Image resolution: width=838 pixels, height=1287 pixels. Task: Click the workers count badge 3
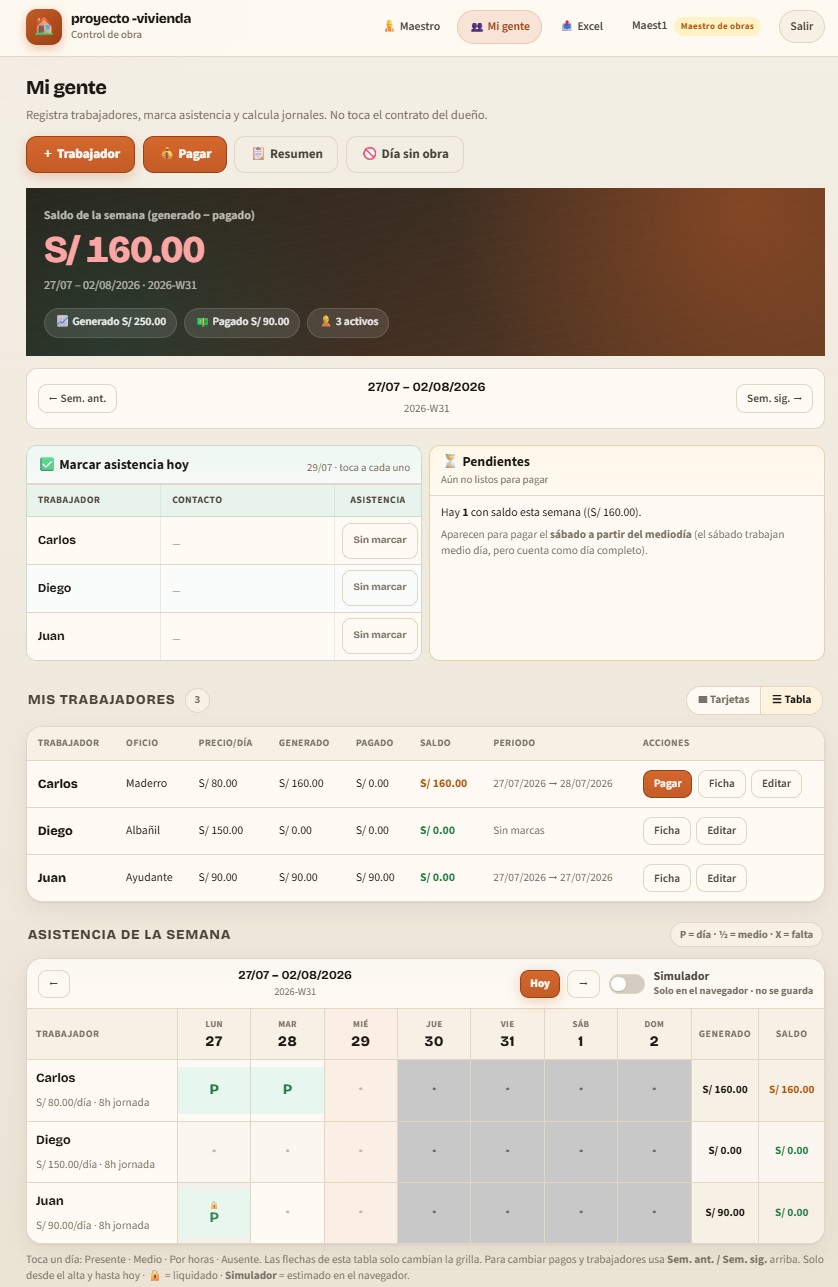197,700
